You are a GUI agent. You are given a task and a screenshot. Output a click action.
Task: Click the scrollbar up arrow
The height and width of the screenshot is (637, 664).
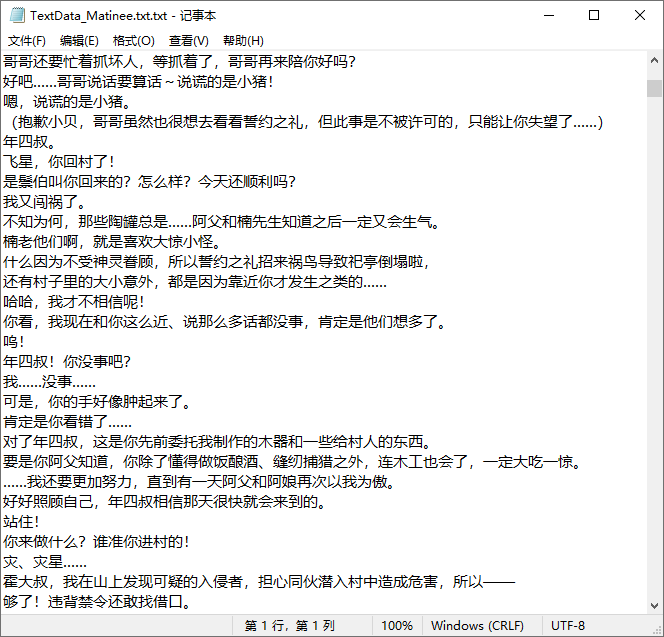(654, 61)
